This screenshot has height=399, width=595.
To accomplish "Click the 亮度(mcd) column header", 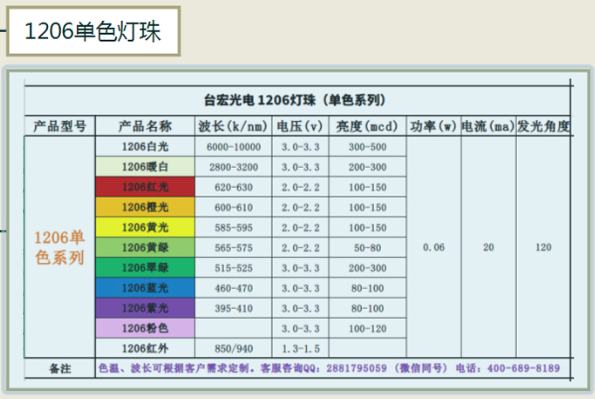I will (367, 126).
